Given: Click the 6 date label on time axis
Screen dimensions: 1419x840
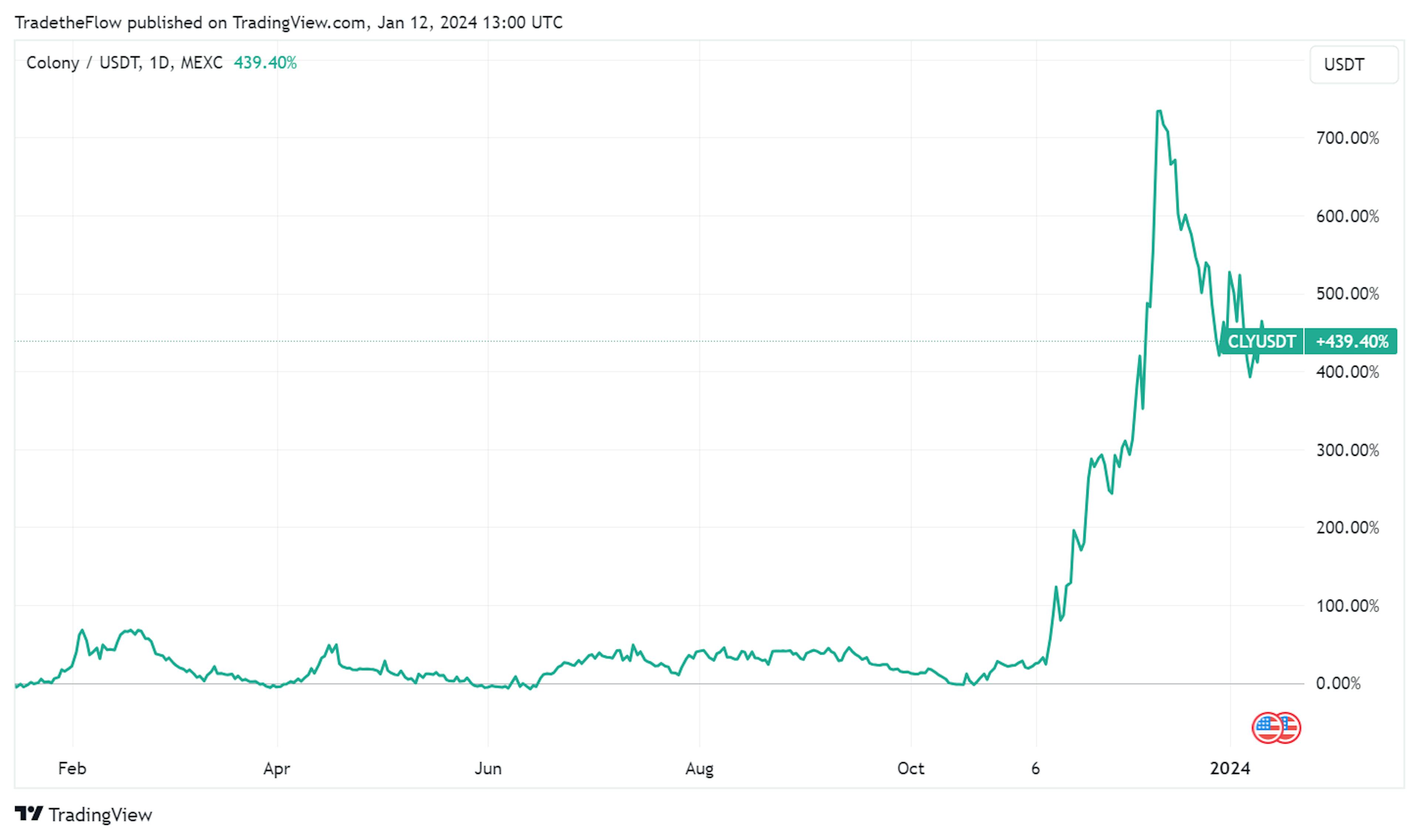Looking at the screenshot, I should (x=1036, y=768).
